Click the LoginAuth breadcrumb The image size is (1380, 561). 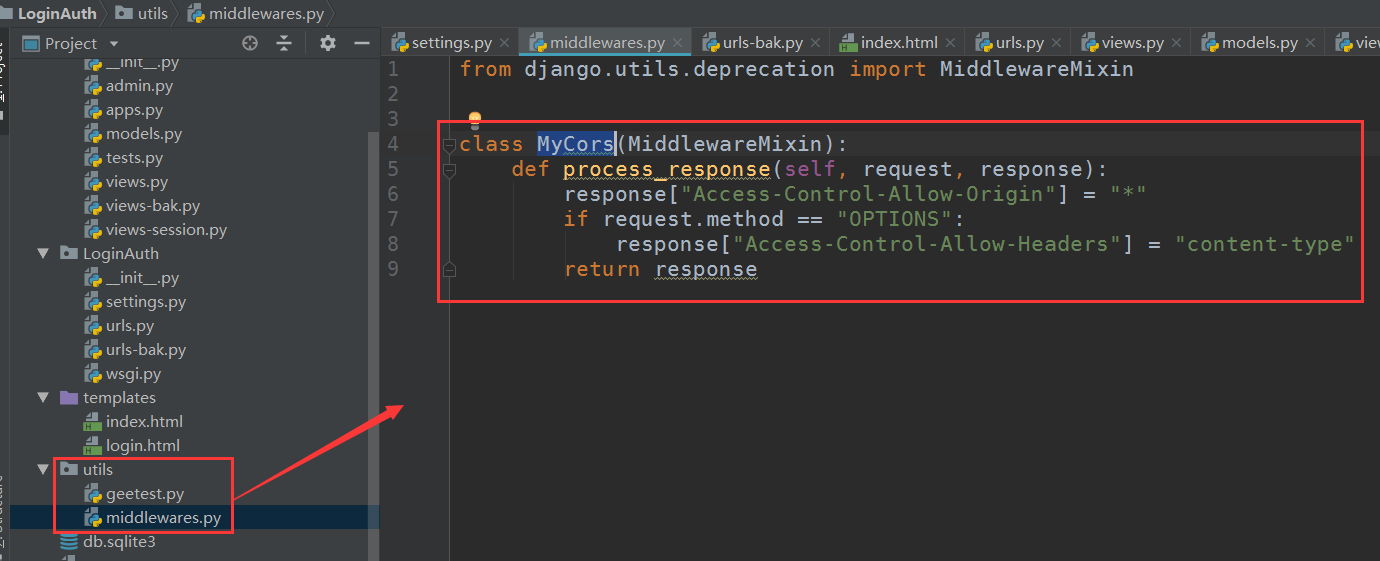pyautogui.click(x=57, y=13)
